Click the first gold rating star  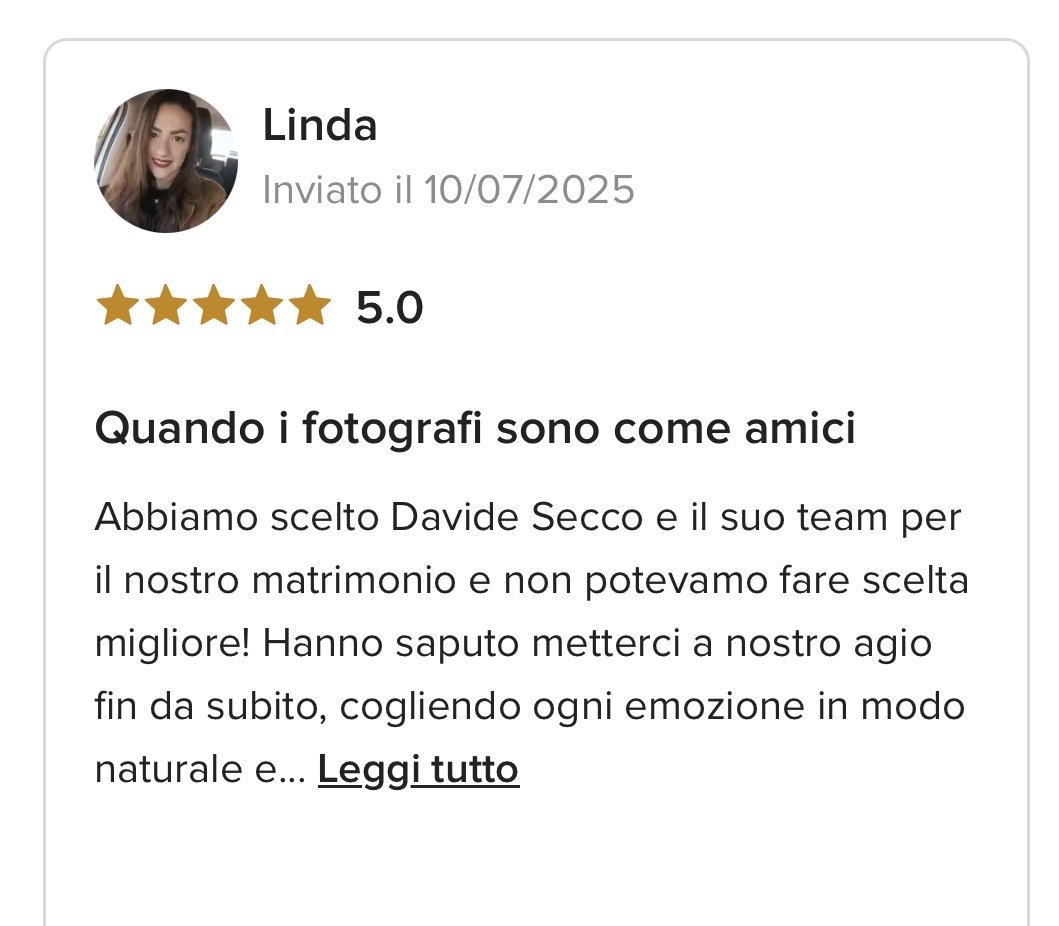tap(118, 305)
